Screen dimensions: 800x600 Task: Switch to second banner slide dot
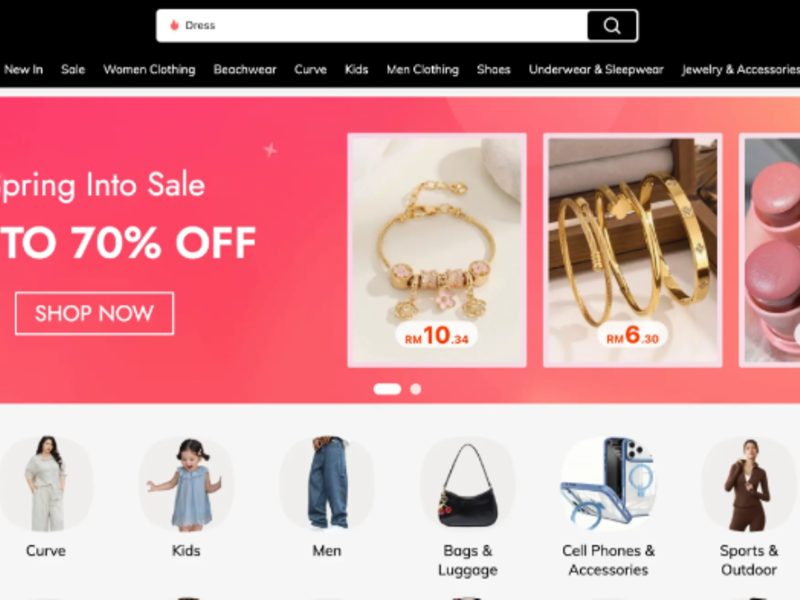(416, 389)
